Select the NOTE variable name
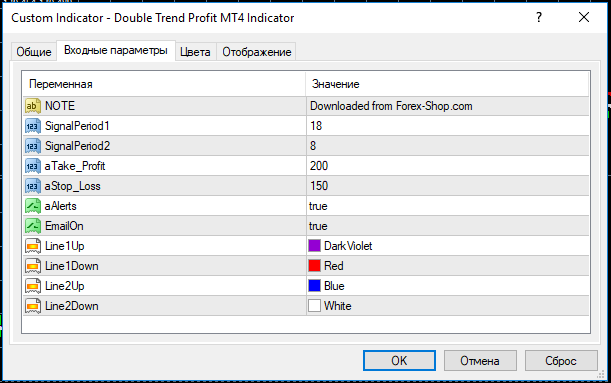Image resolution: width=611 pixels, height=383 pixels. [x=60, y=106]
